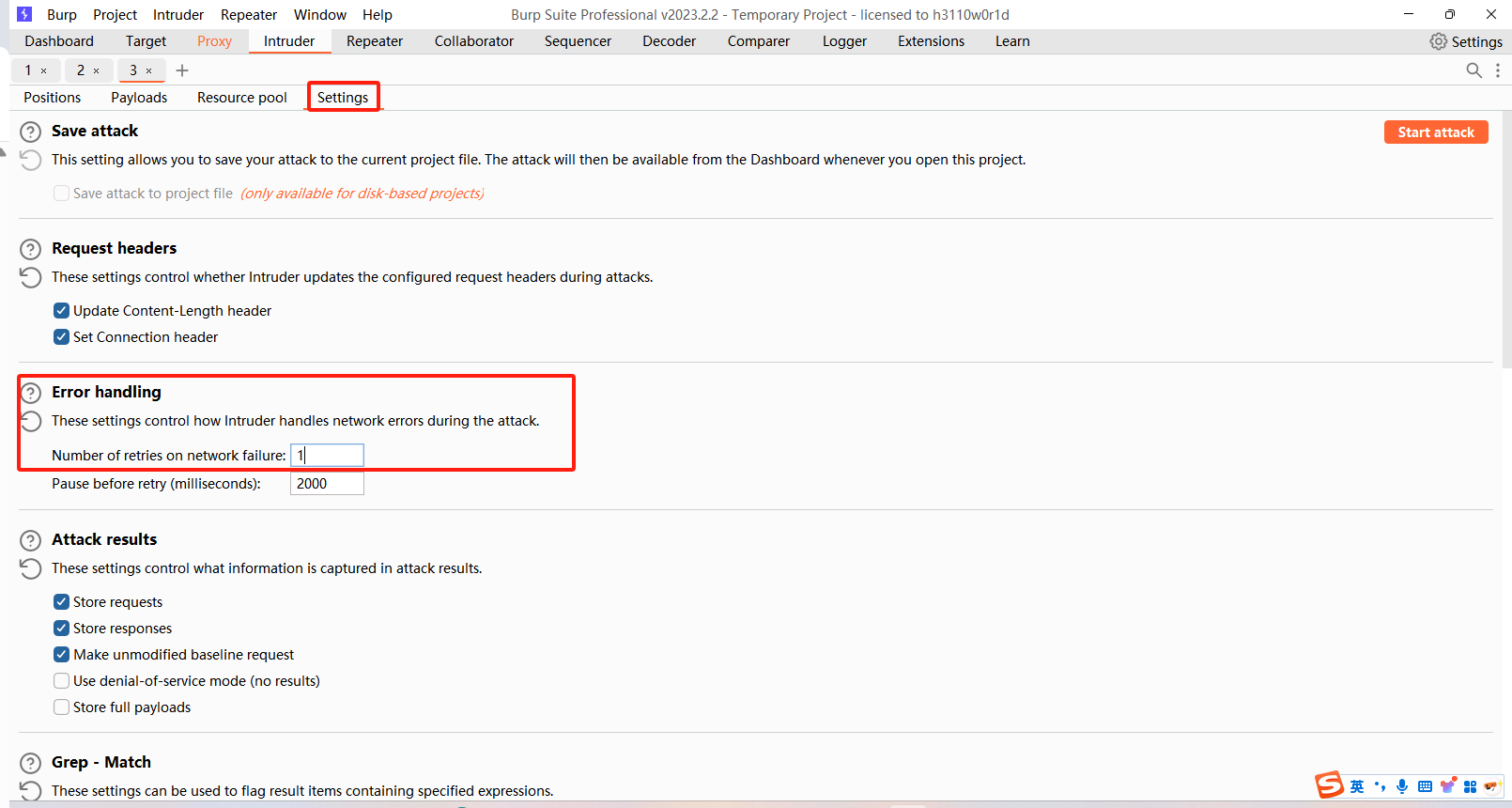Close Intruder tab 1

click(44, 70)
